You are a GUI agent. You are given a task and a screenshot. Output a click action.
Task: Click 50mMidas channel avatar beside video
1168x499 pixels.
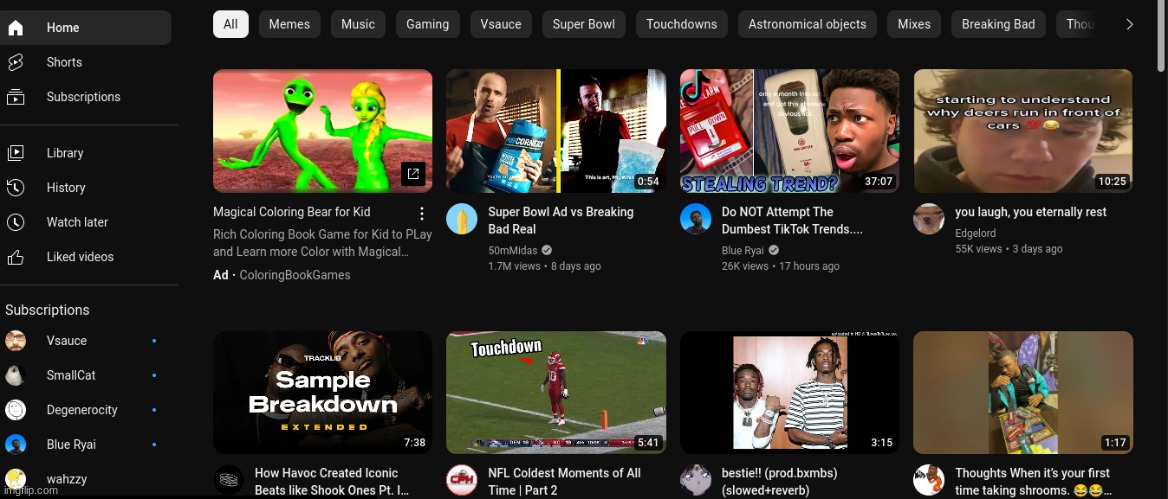click(461, 218)
